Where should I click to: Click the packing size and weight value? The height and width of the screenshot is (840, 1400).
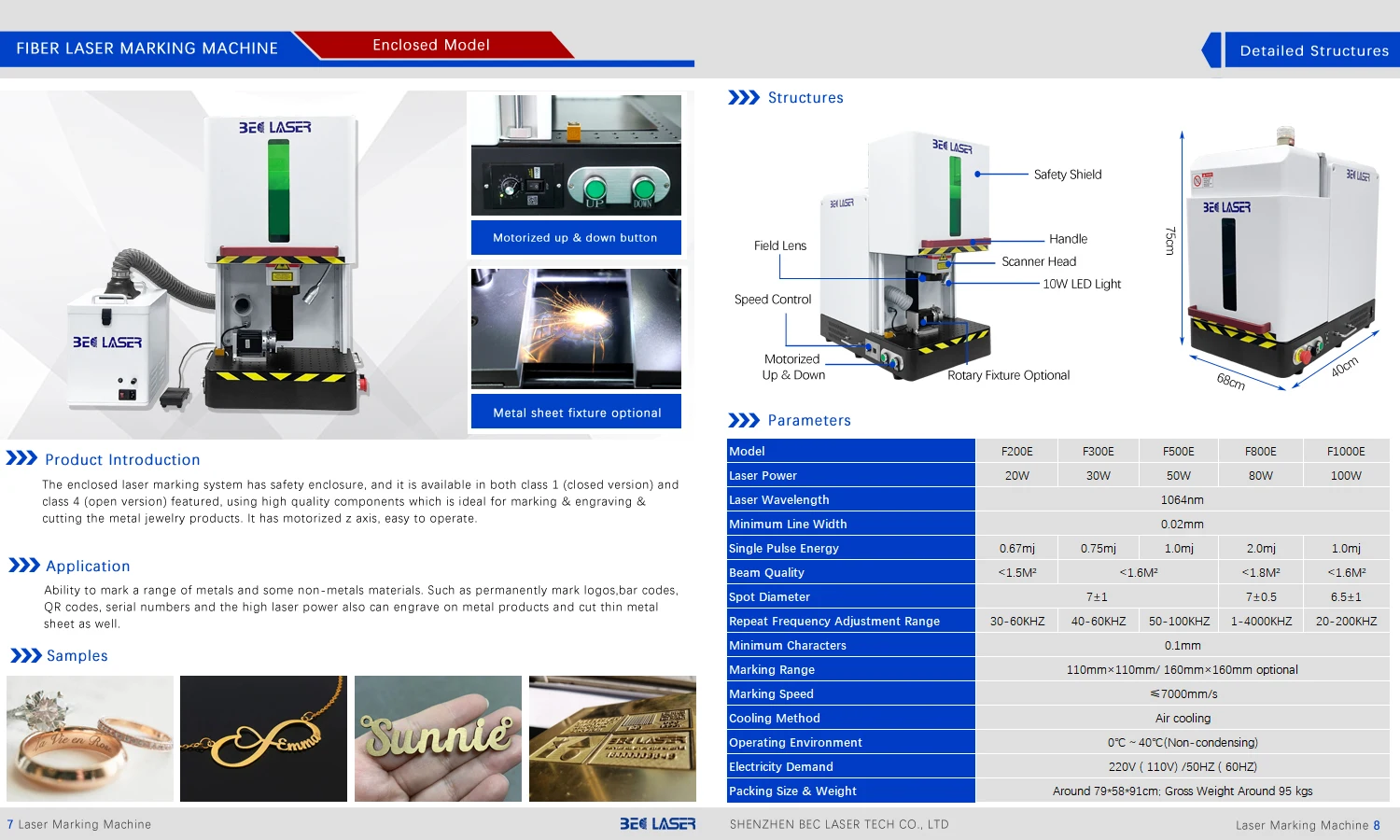click(1183, 791)
